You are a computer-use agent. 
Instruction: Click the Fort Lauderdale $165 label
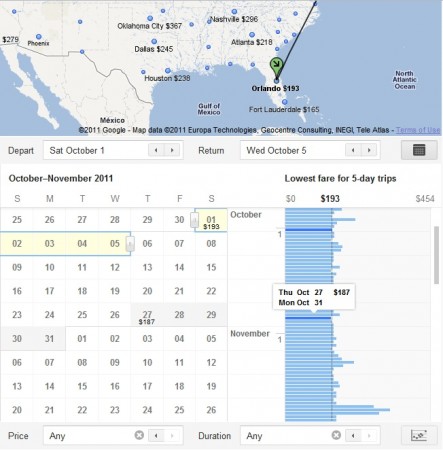click(284, 109)
